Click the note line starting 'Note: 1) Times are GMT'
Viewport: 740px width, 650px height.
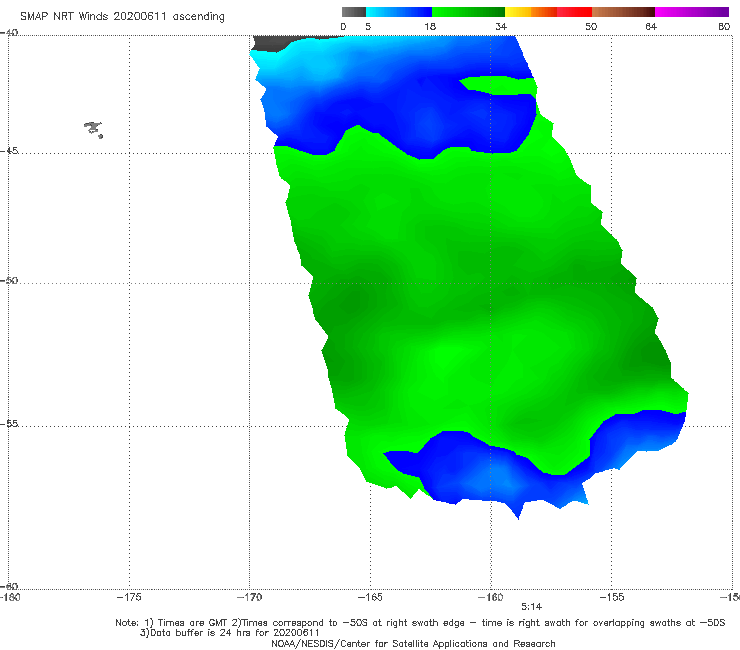click(420, 623)
